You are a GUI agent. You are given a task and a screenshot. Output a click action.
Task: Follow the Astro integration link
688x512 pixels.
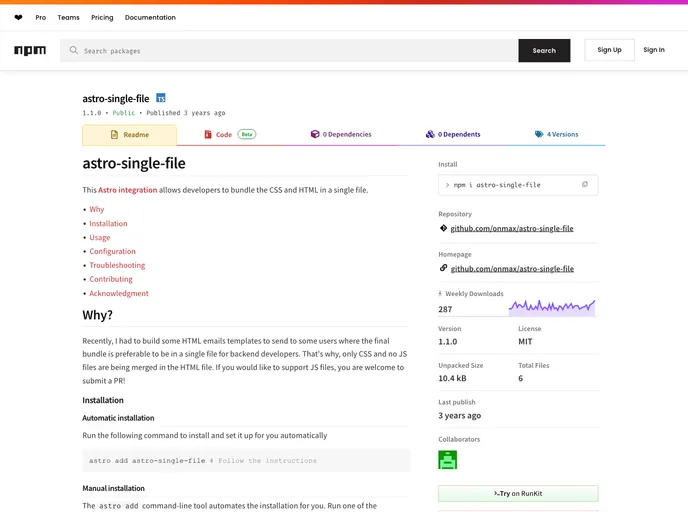pyautogui.click(x=127, y=190)
